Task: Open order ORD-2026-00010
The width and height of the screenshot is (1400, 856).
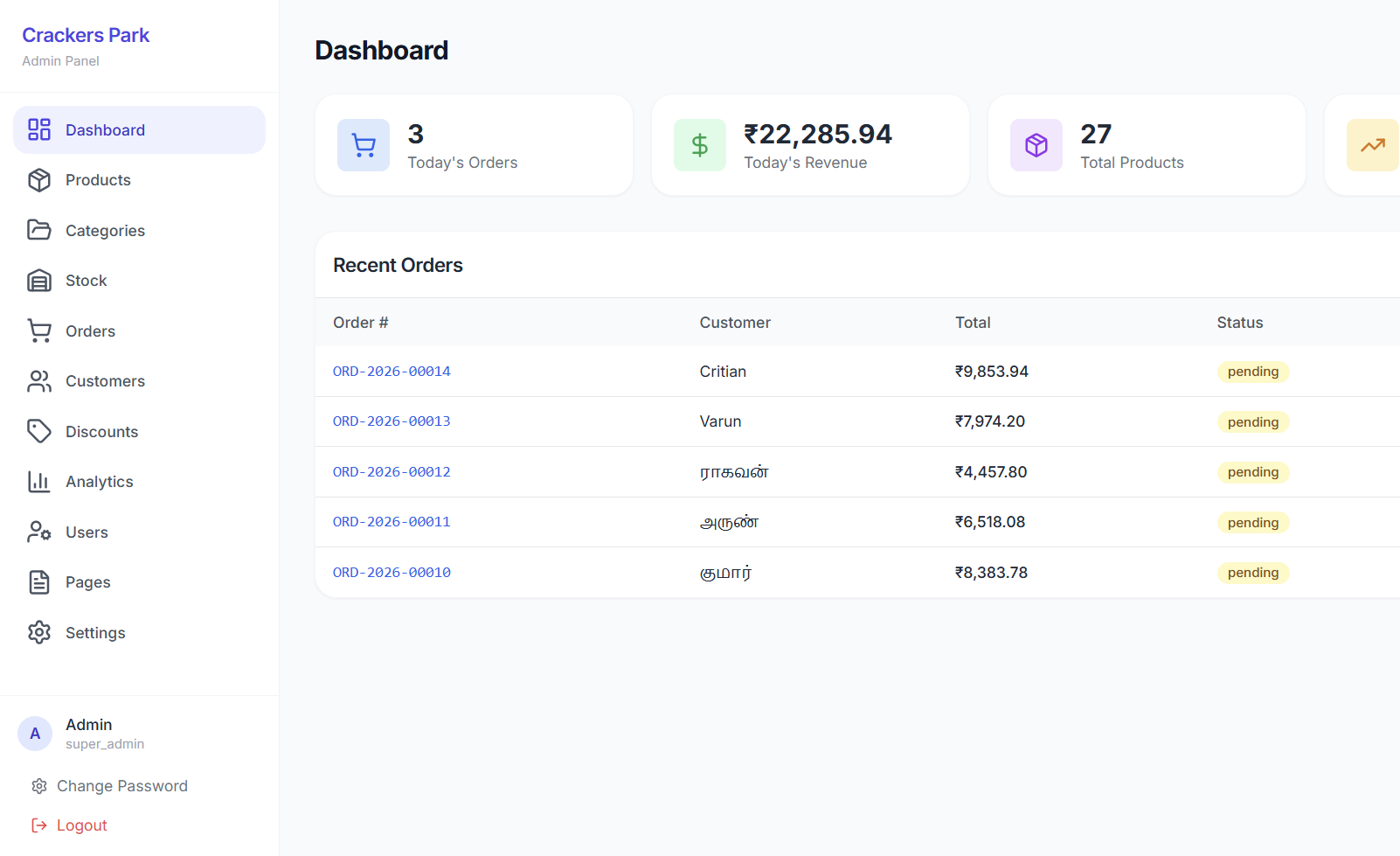Action: [392, 573]
